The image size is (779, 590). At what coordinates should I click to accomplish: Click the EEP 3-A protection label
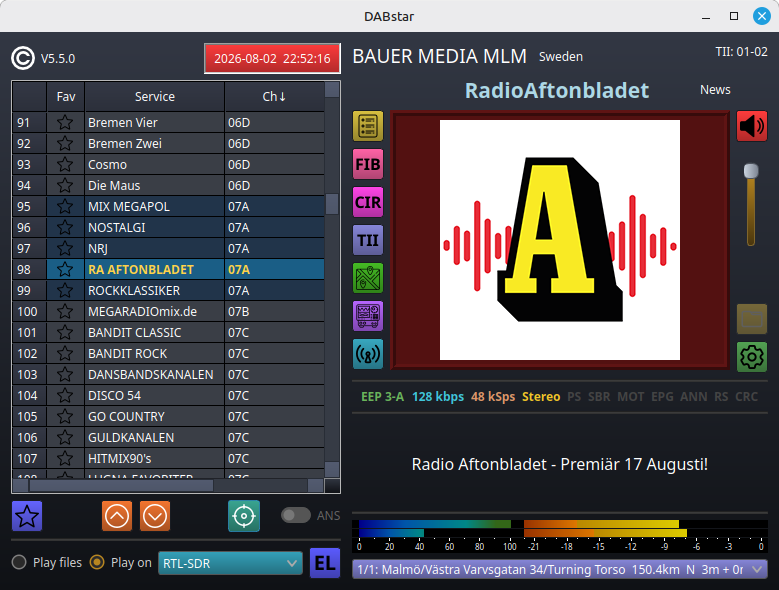pos(383,397)
